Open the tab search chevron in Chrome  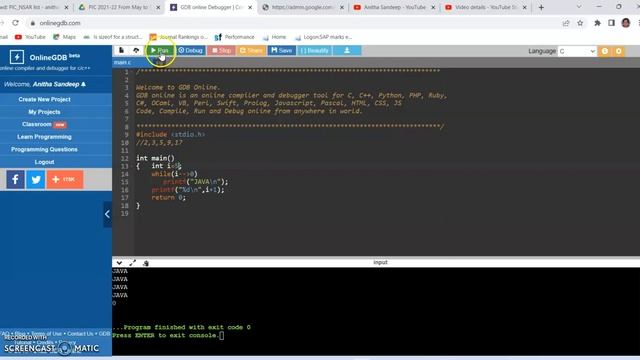coord(579,7)
